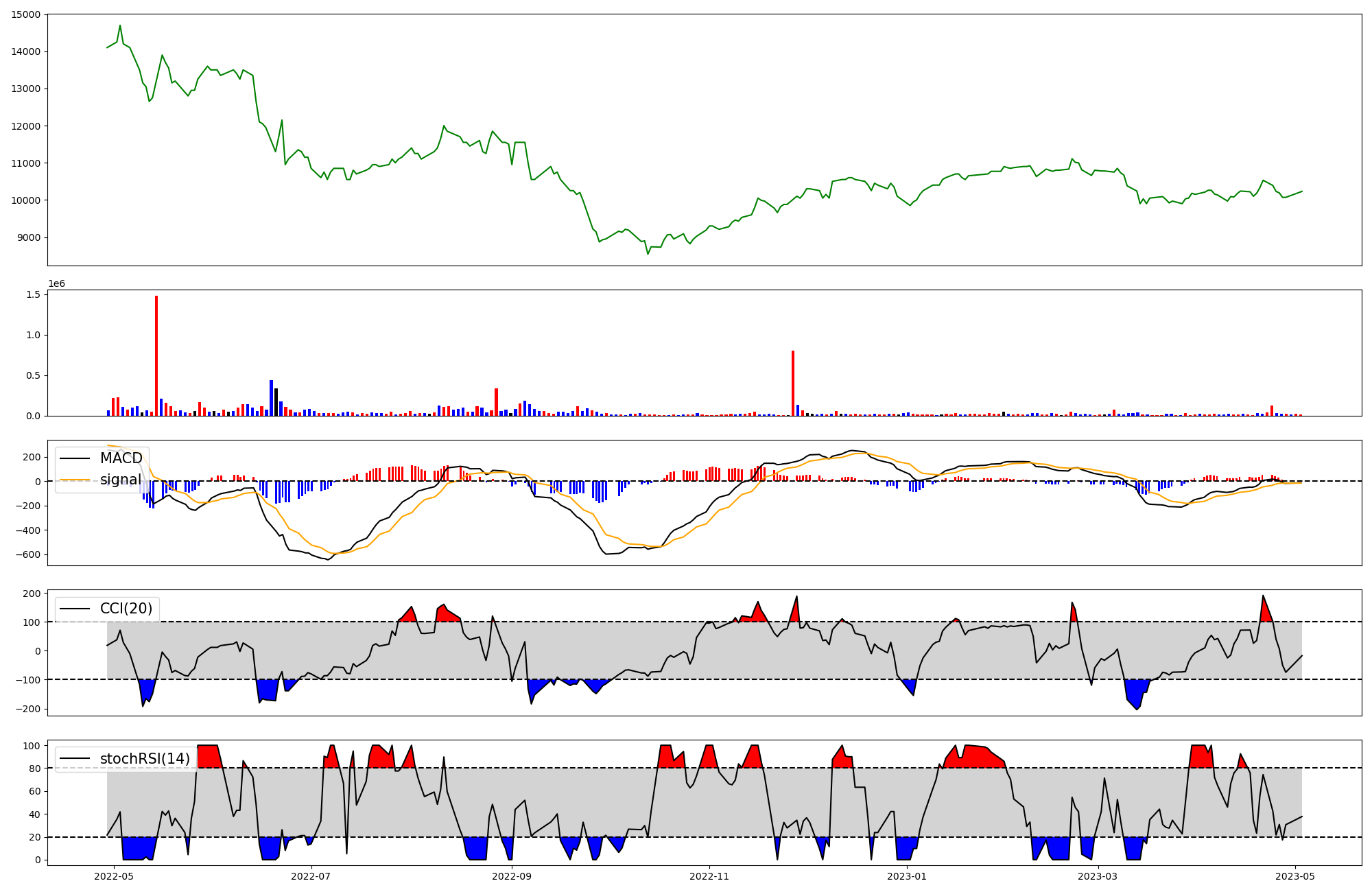Click the 9000 price axis tick label
The height and width of the screenshot is (892, 1372).
(28, 237)
